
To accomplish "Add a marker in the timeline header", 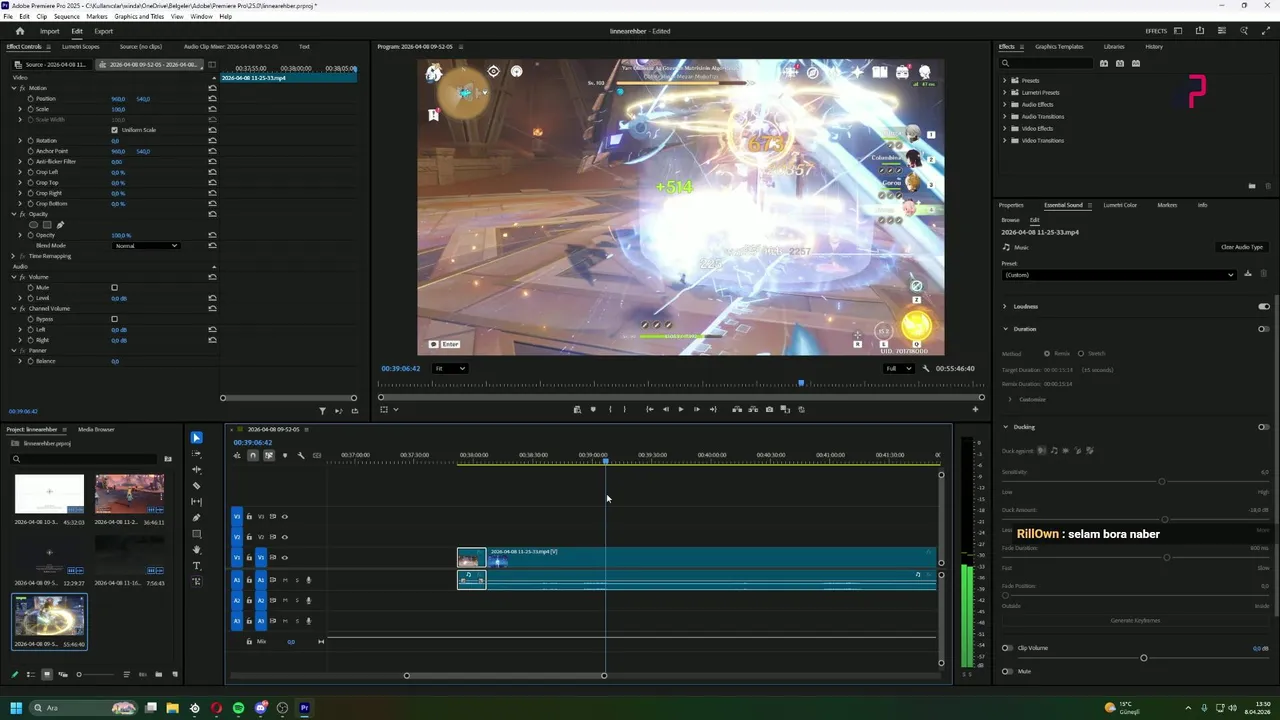I will point(285,455).
